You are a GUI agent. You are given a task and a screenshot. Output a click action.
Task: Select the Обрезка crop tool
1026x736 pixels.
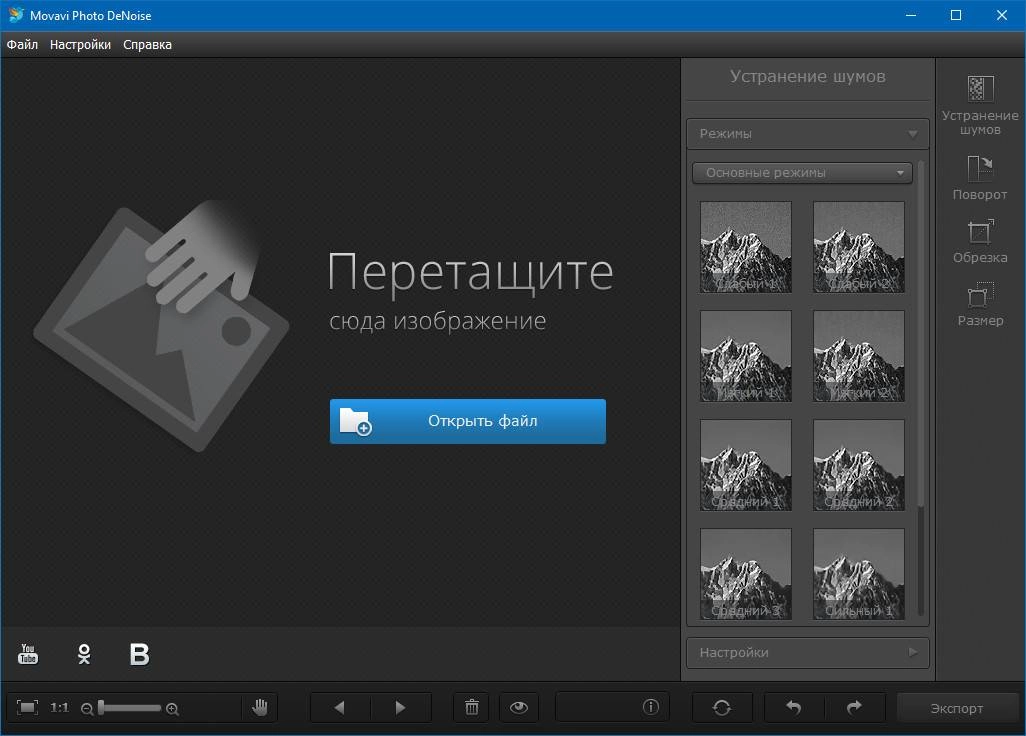[980, 241]
